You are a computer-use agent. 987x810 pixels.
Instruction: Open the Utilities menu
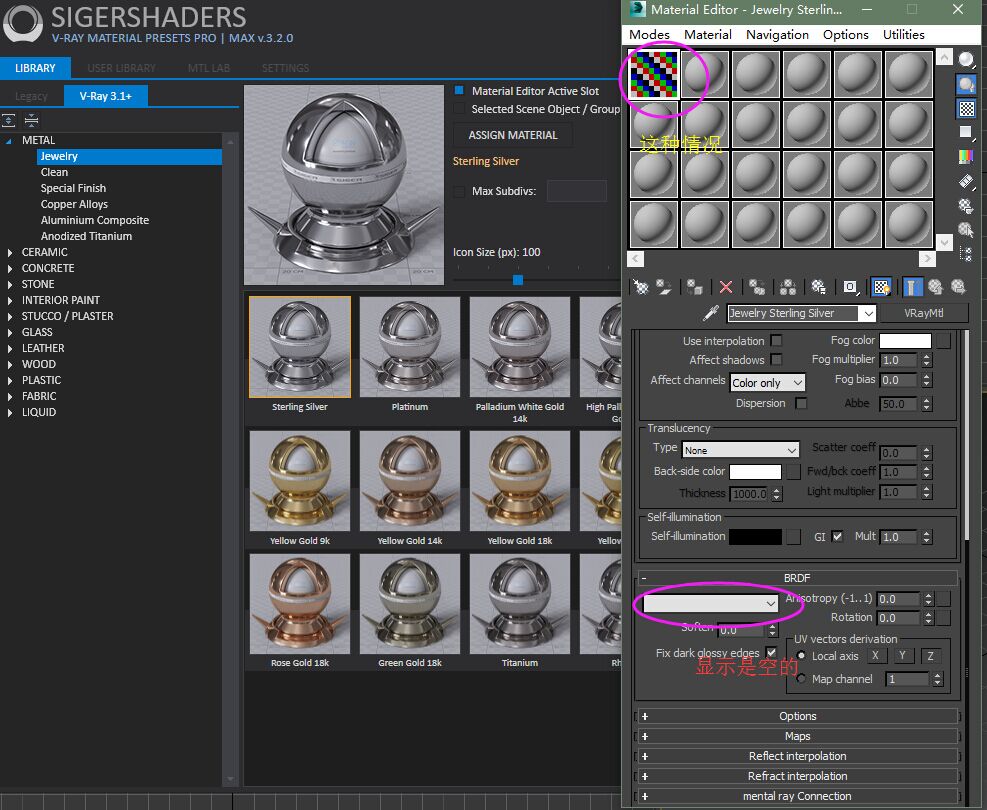903,35
